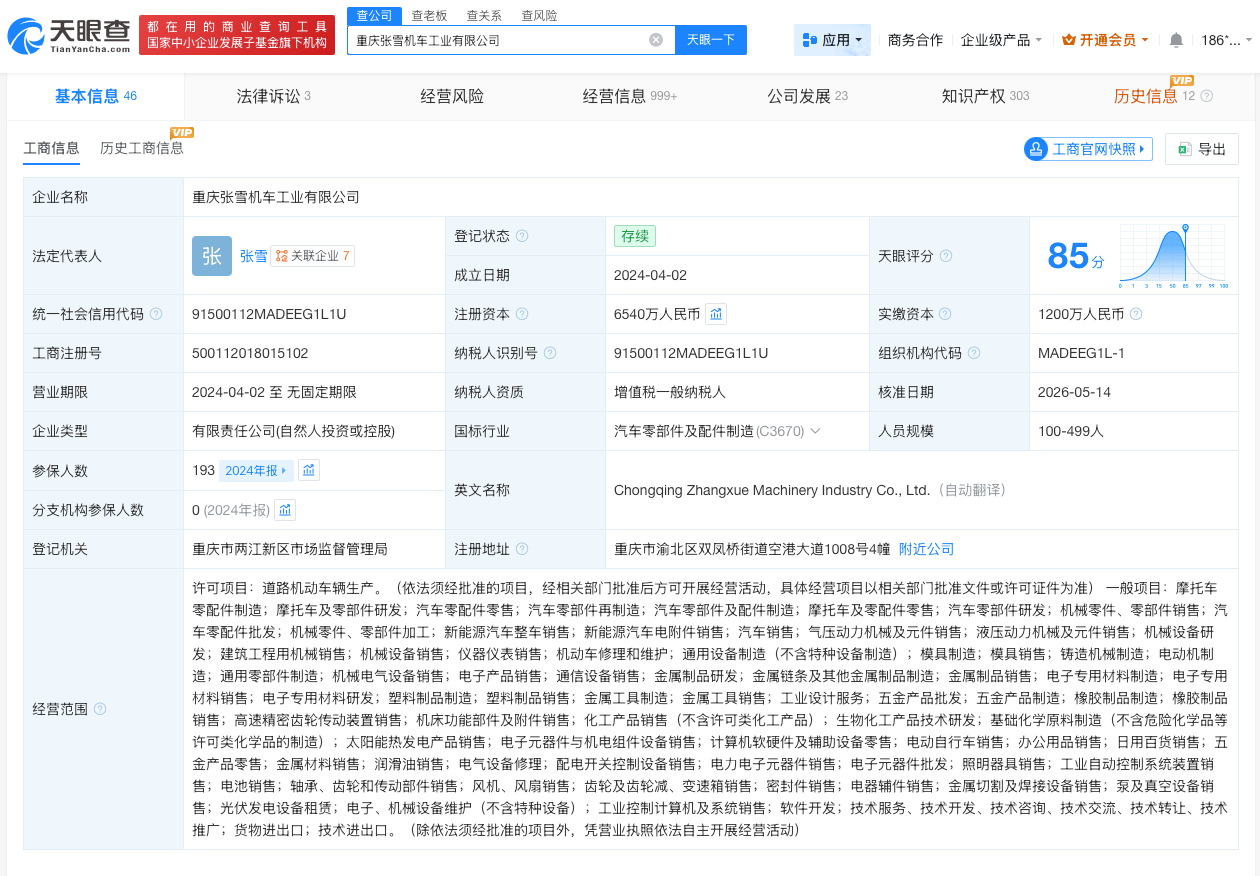
Task: Click the 85分 score distribution chart
Action: tap(1173, 256)
